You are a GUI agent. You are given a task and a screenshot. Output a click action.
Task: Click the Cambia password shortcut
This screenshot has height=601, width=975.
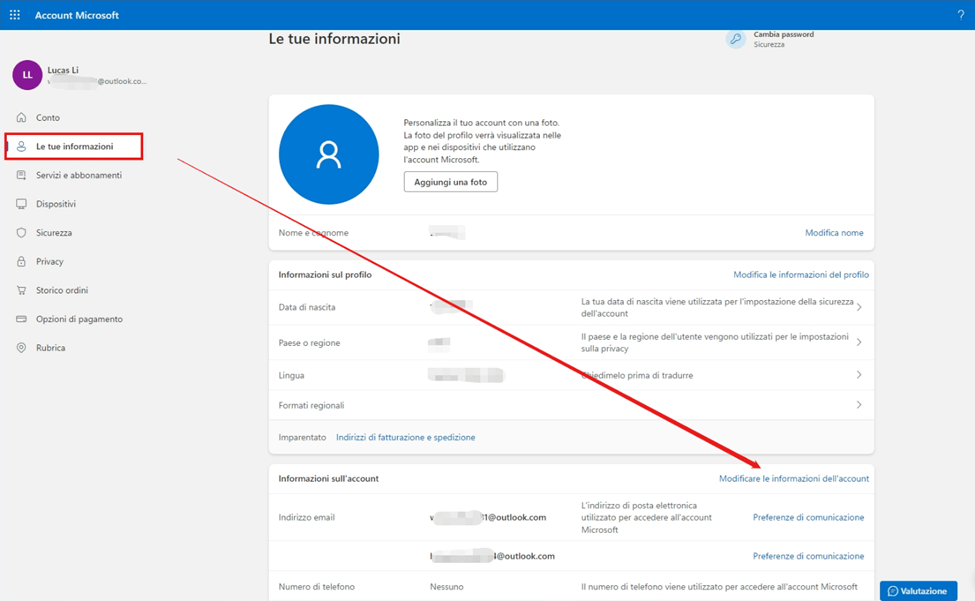coord(783,34)
